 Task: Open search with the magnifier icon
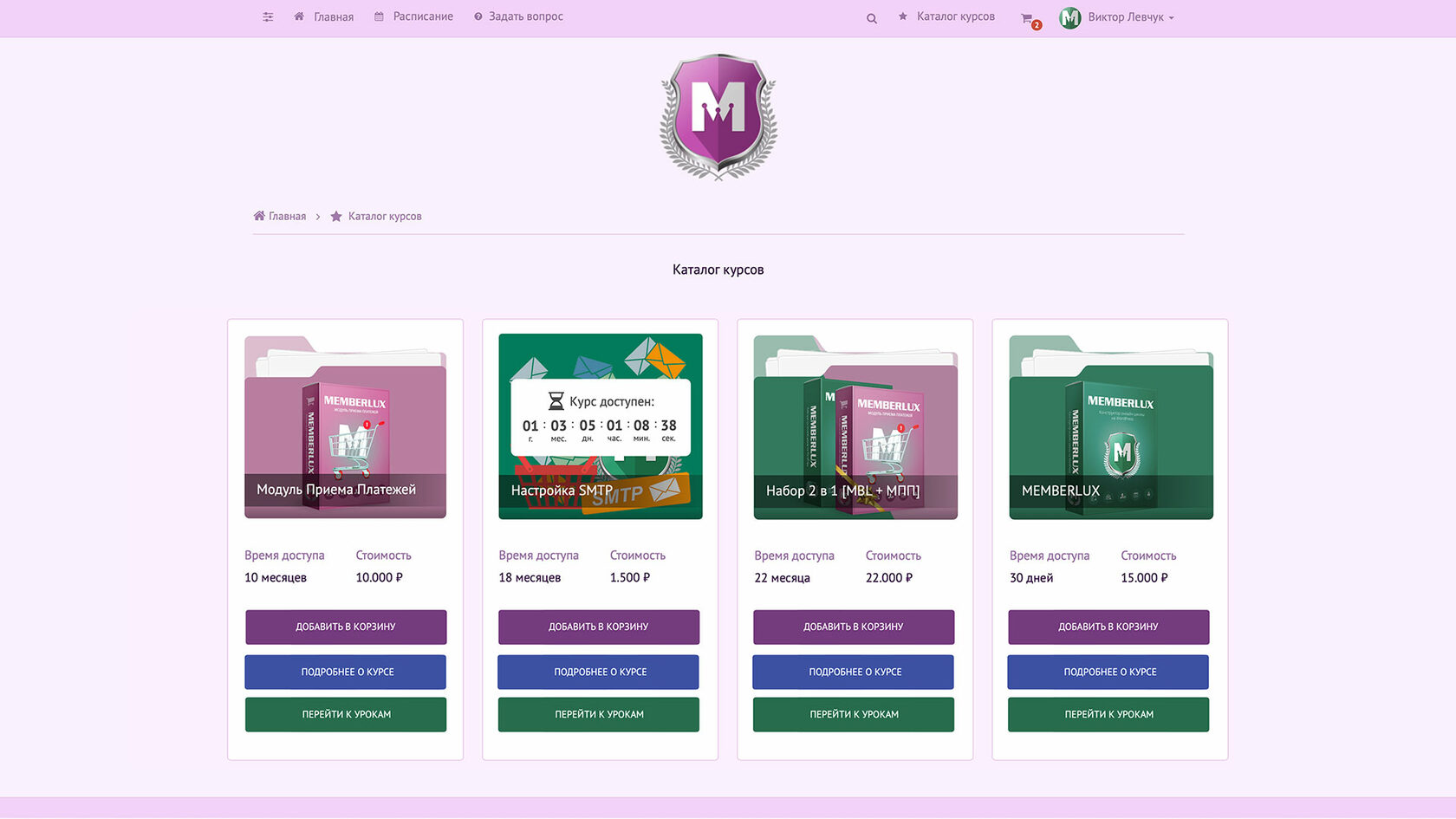click(872, 18)
